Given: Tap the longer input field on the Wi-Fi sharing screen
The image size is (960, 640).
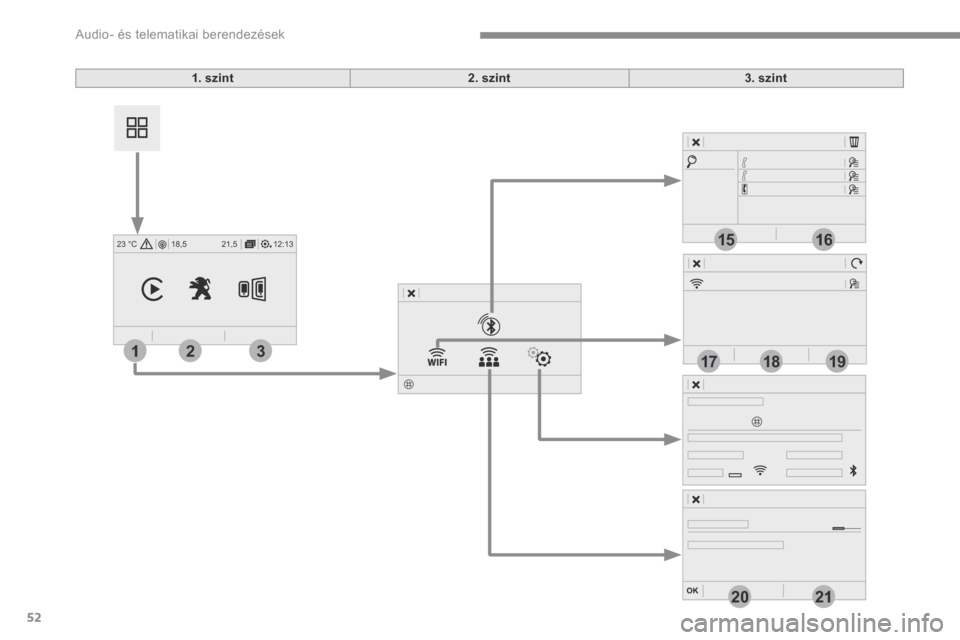Looking at the screenshot, I should pos(735,544).
